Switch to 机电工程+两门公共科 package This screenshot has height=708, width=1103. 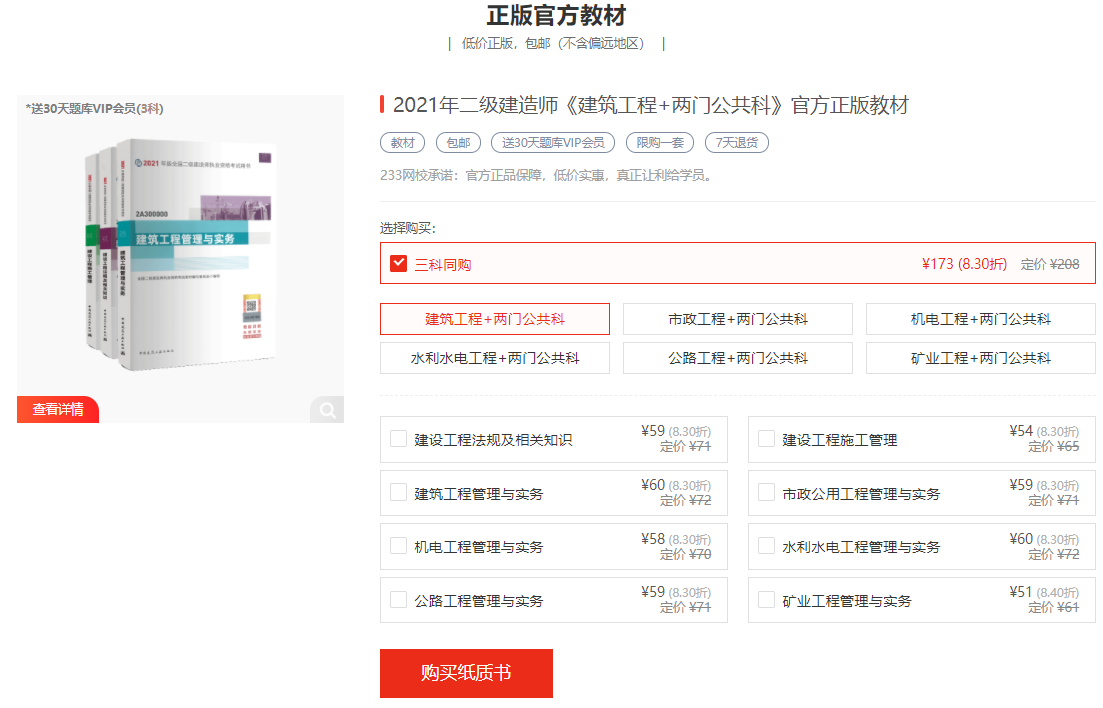[980, 319]
